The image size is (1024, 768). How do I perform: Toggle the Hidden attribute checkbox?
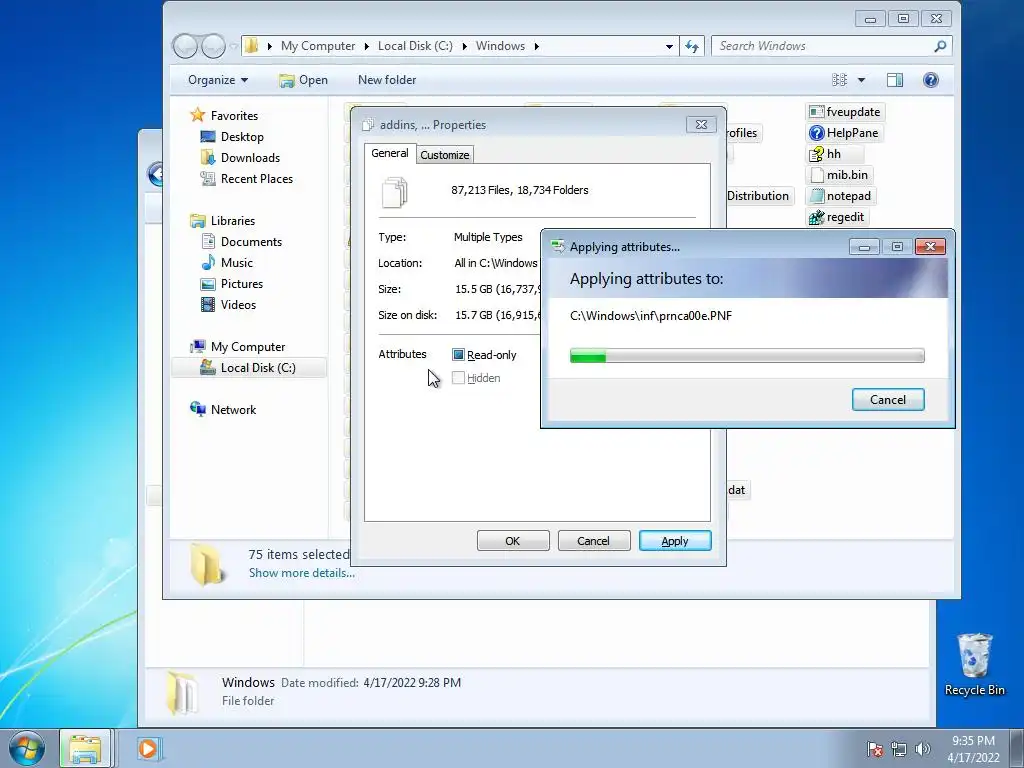(458, 377)
